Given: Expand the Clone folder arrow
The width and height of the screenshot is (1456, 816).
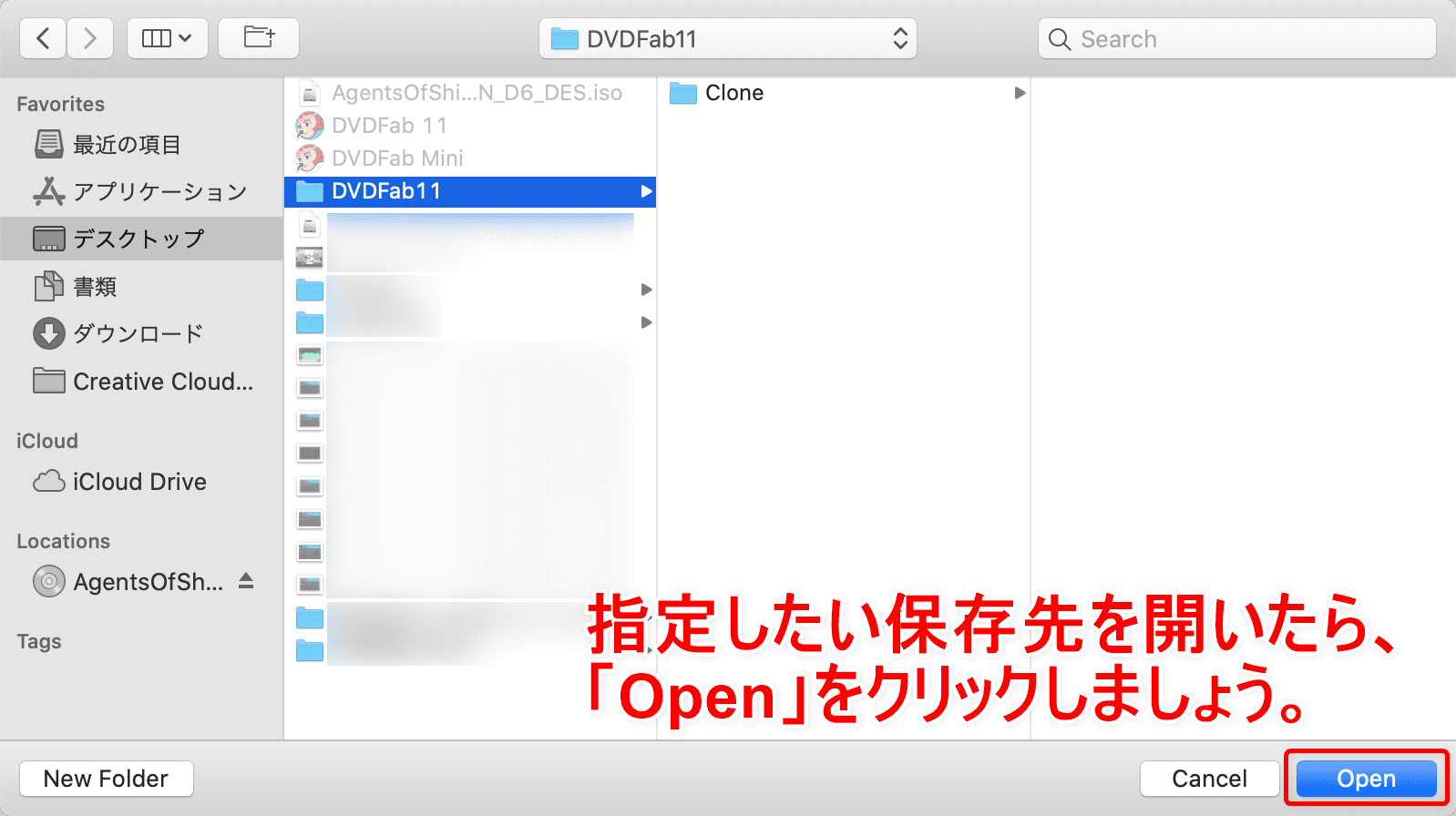Looking at the screenshot, I should click(x=1020, y=93).
